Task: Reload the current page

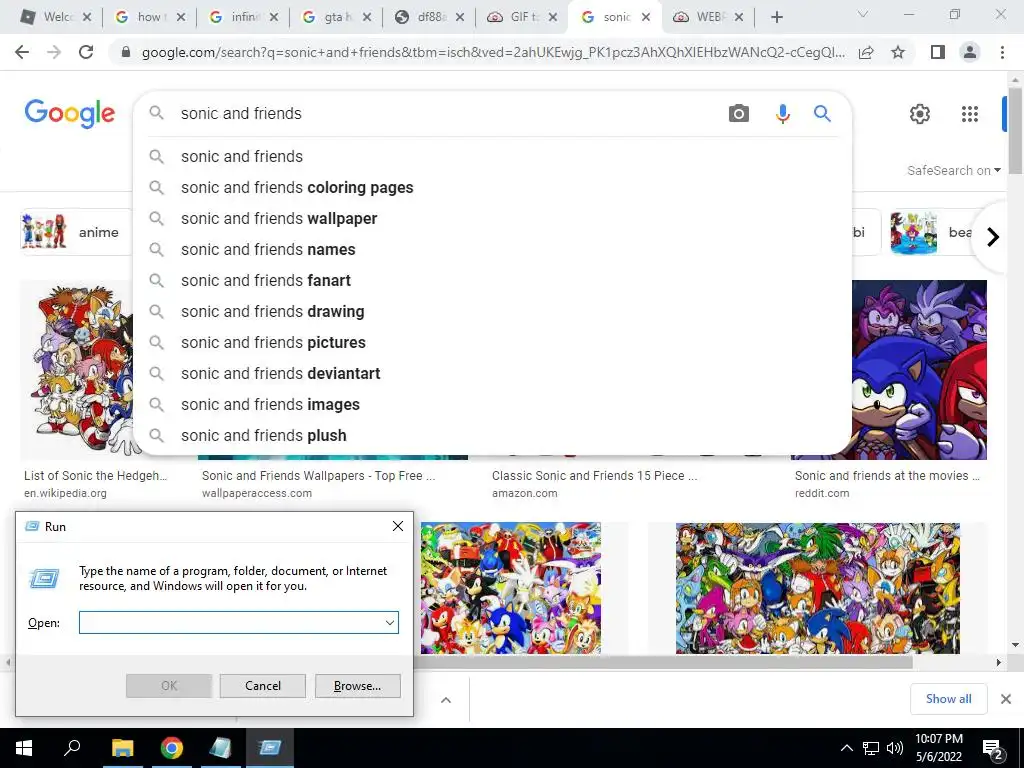Action: coord(86,52)
